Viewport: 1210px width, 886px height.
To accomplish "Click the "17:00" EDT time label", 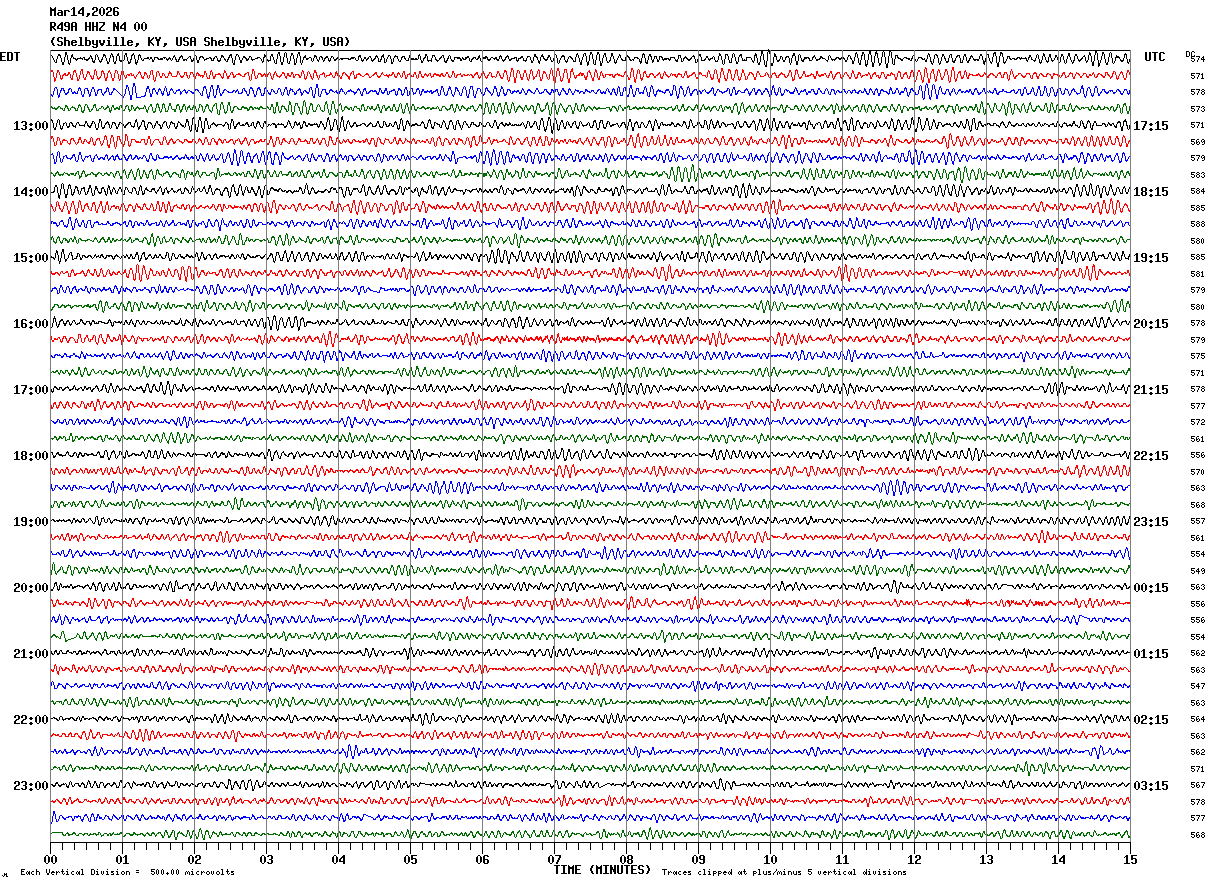I will (30, 390).
